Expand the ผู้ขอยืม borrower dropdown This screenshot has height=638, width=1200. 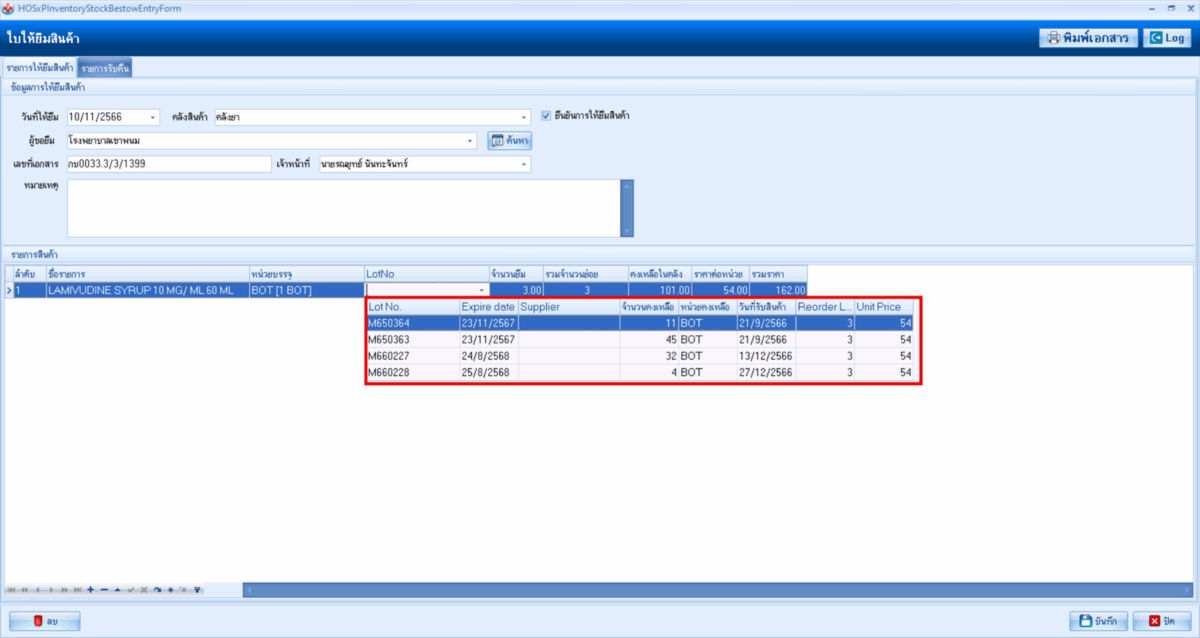pos(471,141)
